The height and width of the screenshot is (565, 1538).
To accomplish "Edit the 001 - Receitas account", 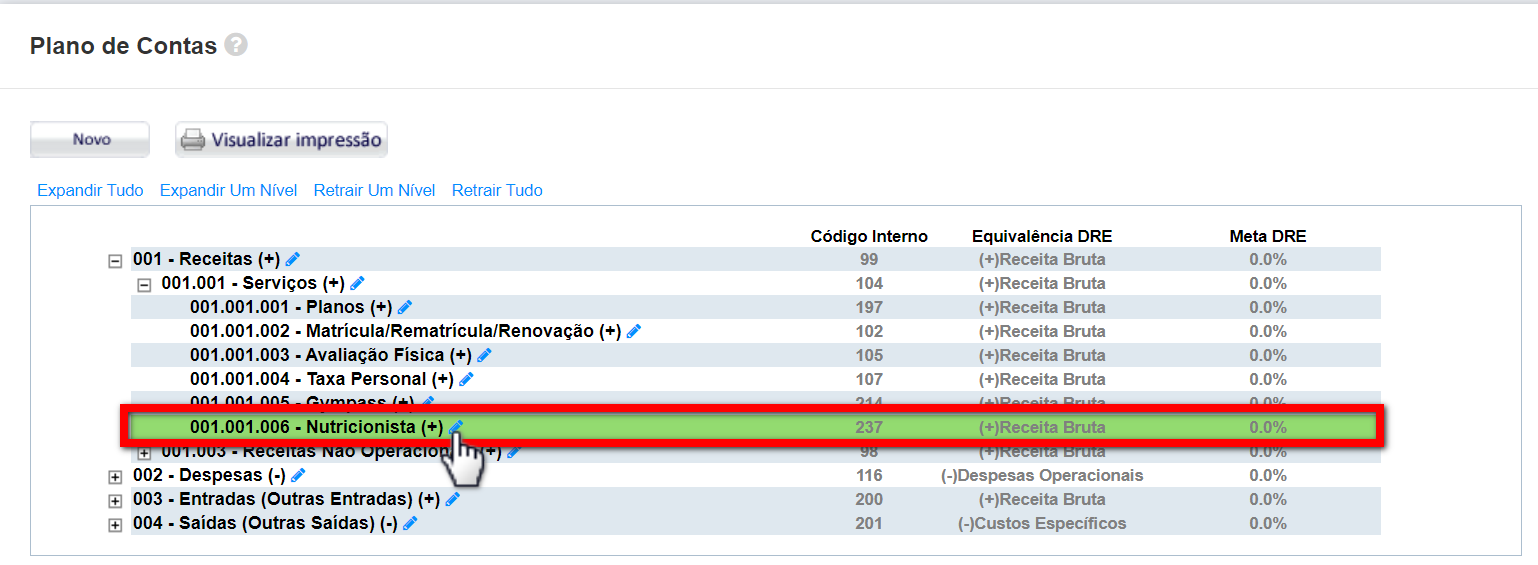I will pos(293,260).
